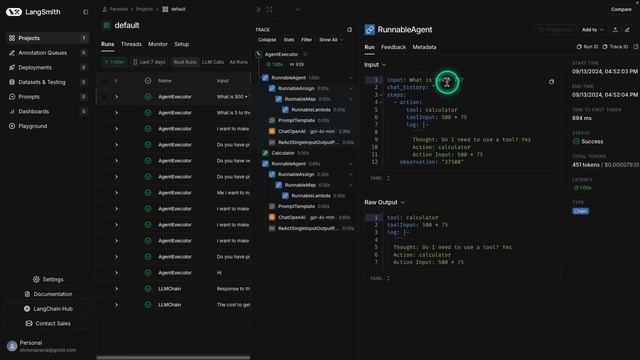Tick the select-all checkbox in table header
Screen dimensions: 640x360
pos(104,81)
